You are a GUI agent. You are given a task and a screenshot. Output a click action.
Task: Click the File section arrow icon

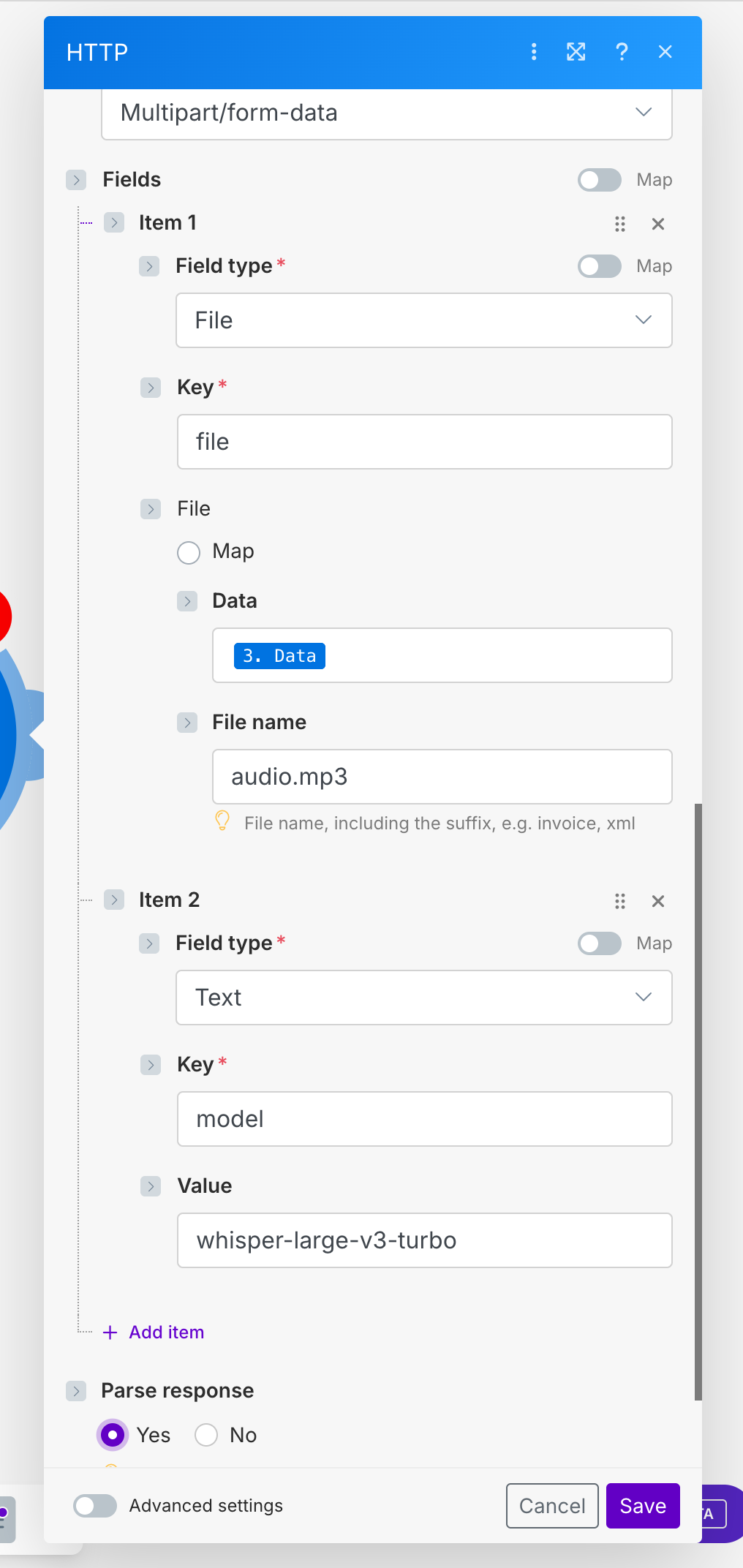pyautogui.click(x=151, y=509)
